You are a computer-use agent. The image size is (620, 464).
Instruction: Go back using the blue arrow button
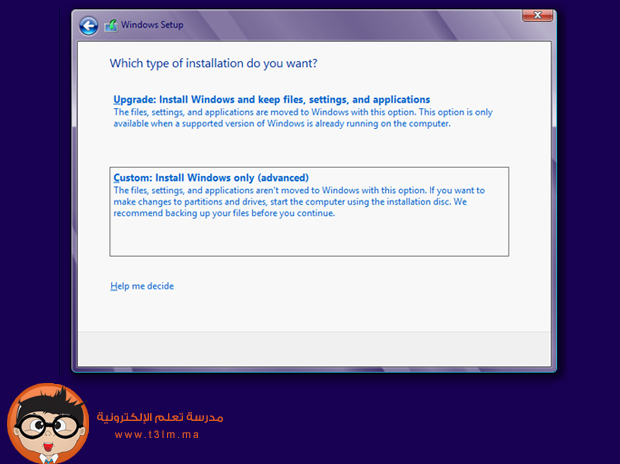(89, 27)
